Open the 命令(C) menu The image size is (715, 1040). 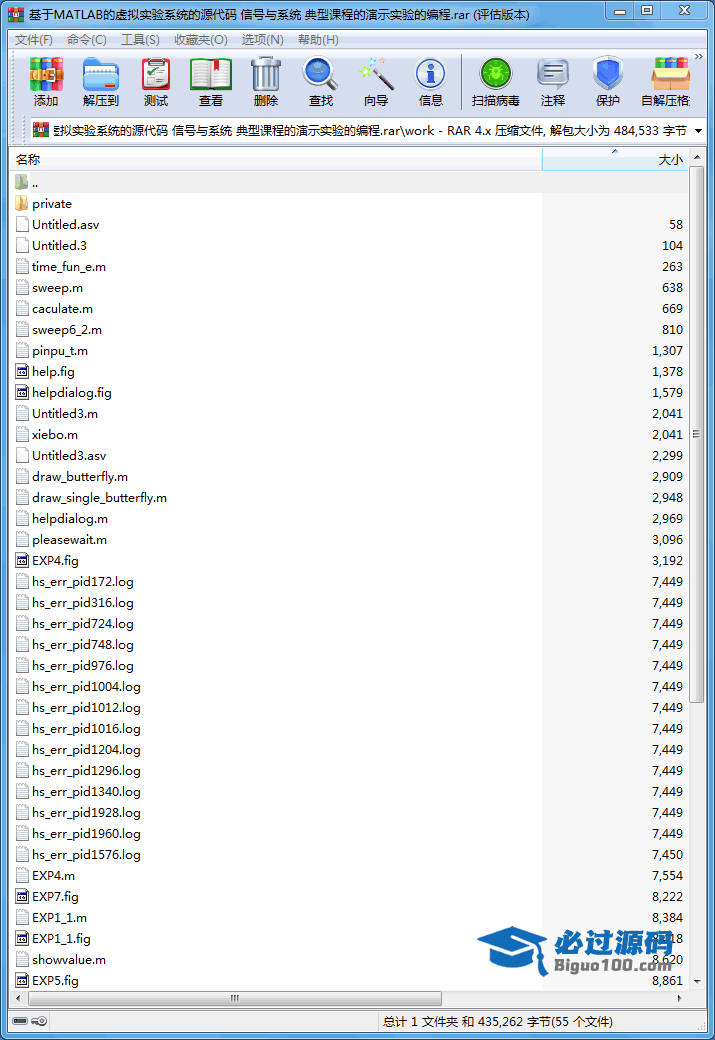(87, 40)
